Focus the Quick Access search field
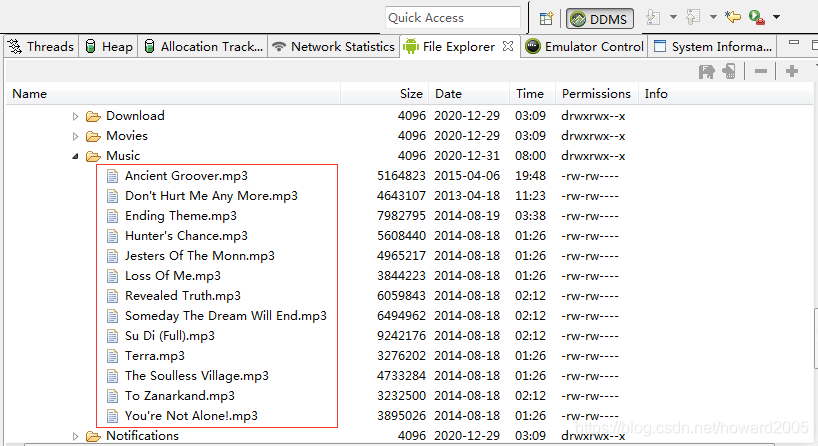The width and height of the screenshot is (818, 446). tap(453, 18)
